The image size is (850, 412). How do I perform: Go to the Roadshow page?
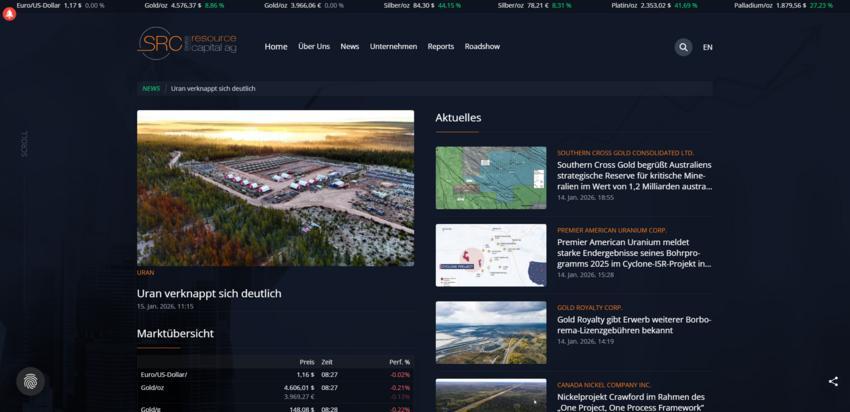pos(482,47)
